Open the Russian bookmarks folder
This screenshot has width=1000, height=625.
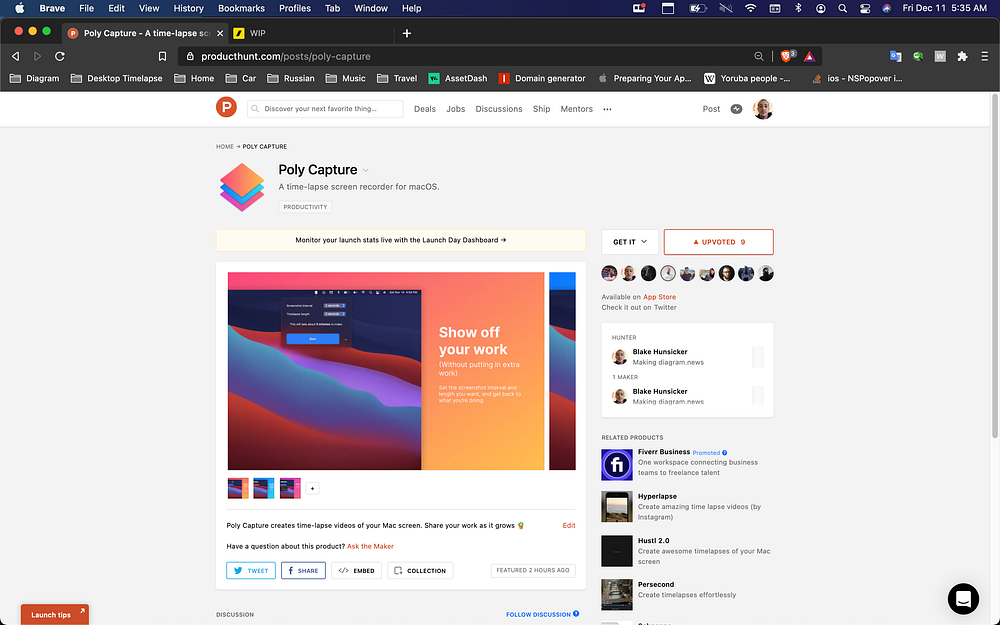coord(291,78)
